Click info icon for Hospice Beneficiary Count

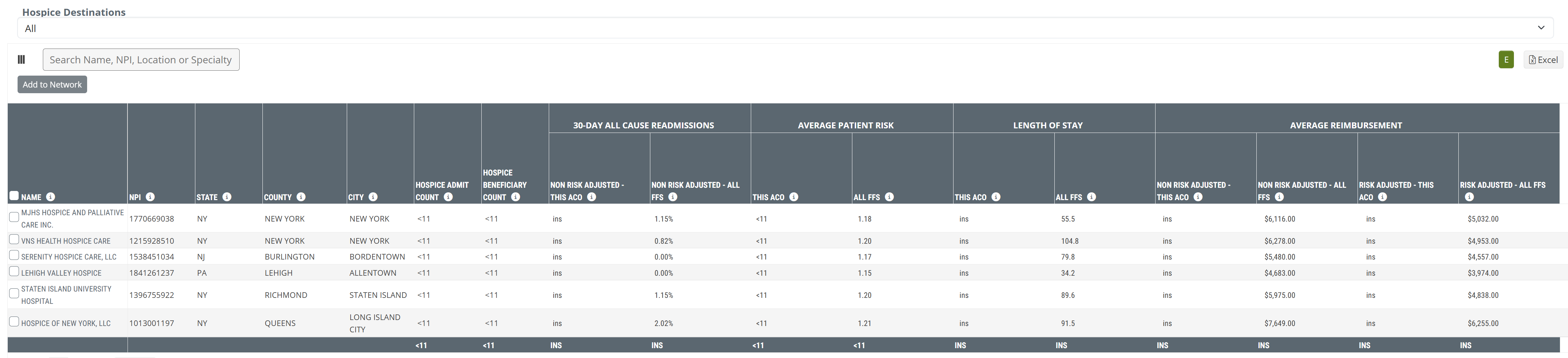click(x=515, y=197)
